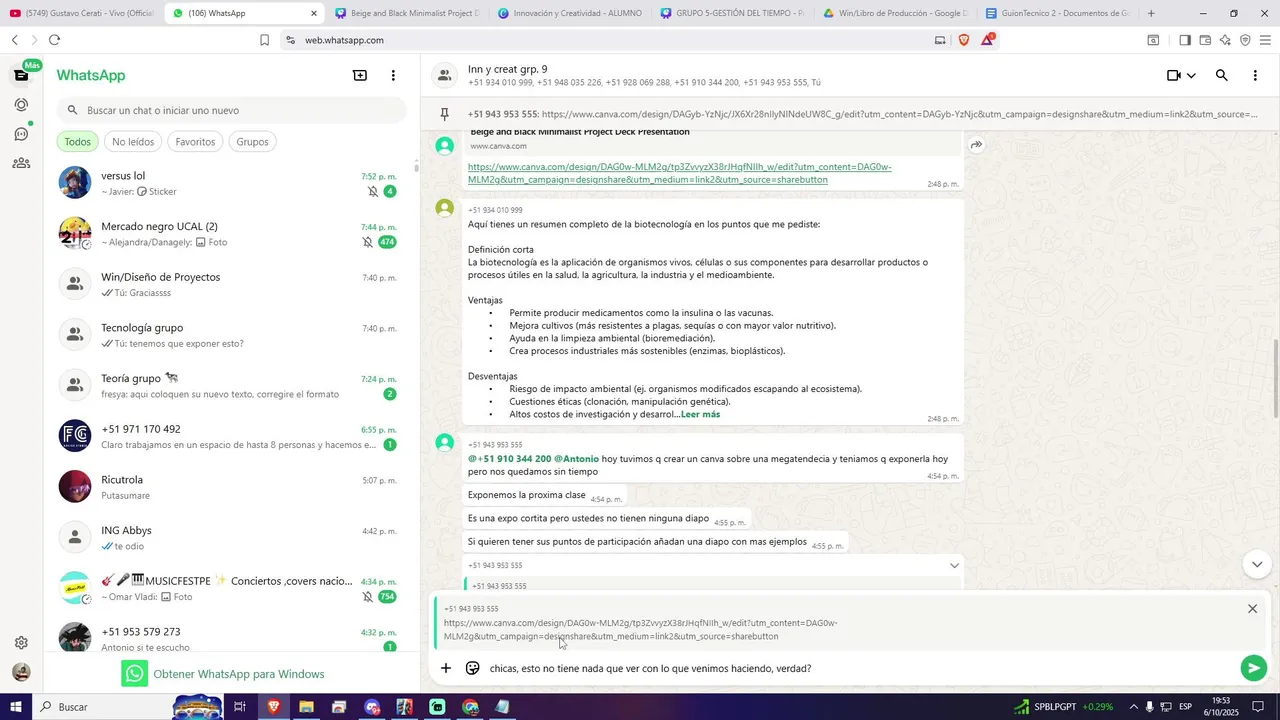This screenshot has width=1280, height=720.
Task: Expand the collapsed message chevron
Action: tap(954, 566)
